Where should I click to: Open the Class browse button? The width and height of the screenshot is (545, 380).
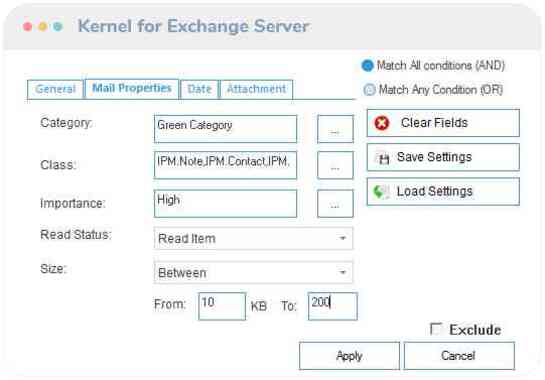click(335, 165)
